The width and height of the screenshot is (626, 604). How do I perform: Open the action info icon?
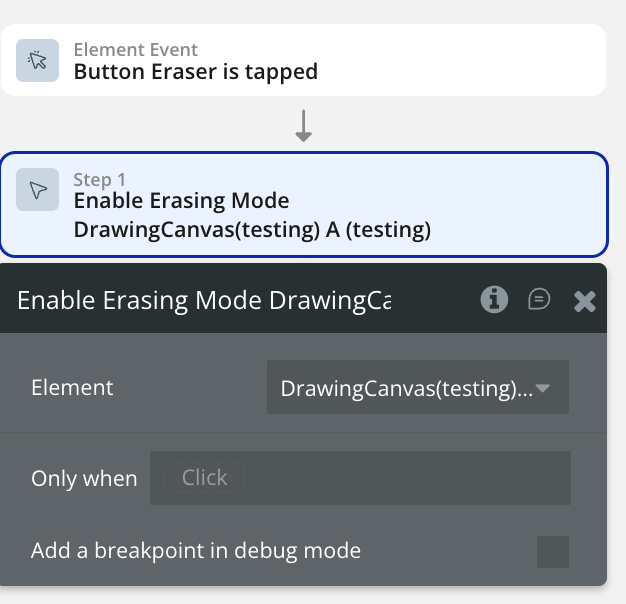(494, 299)
